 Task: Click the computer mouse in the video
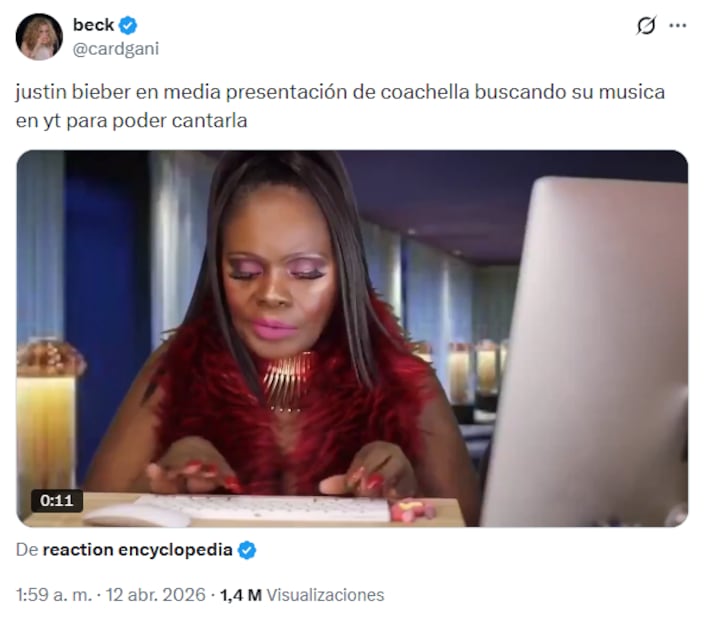(137, 515)
